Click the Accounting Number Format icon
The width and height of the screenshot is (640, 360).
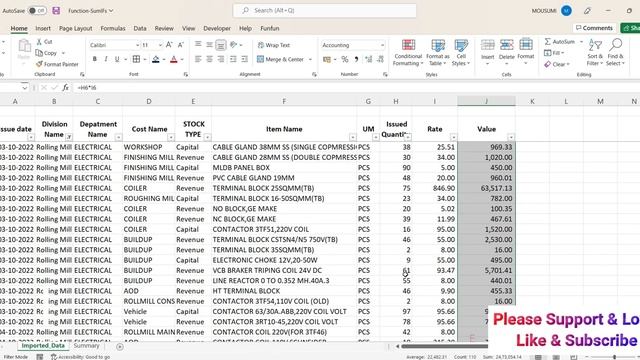327,60
